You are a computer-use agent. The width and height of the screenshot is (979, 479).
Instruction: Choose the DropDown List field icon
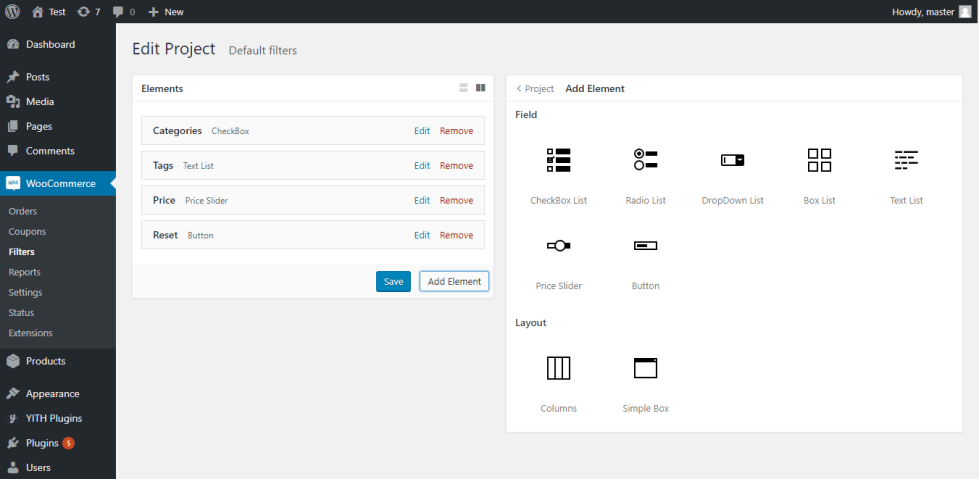[x=732, y=160]
